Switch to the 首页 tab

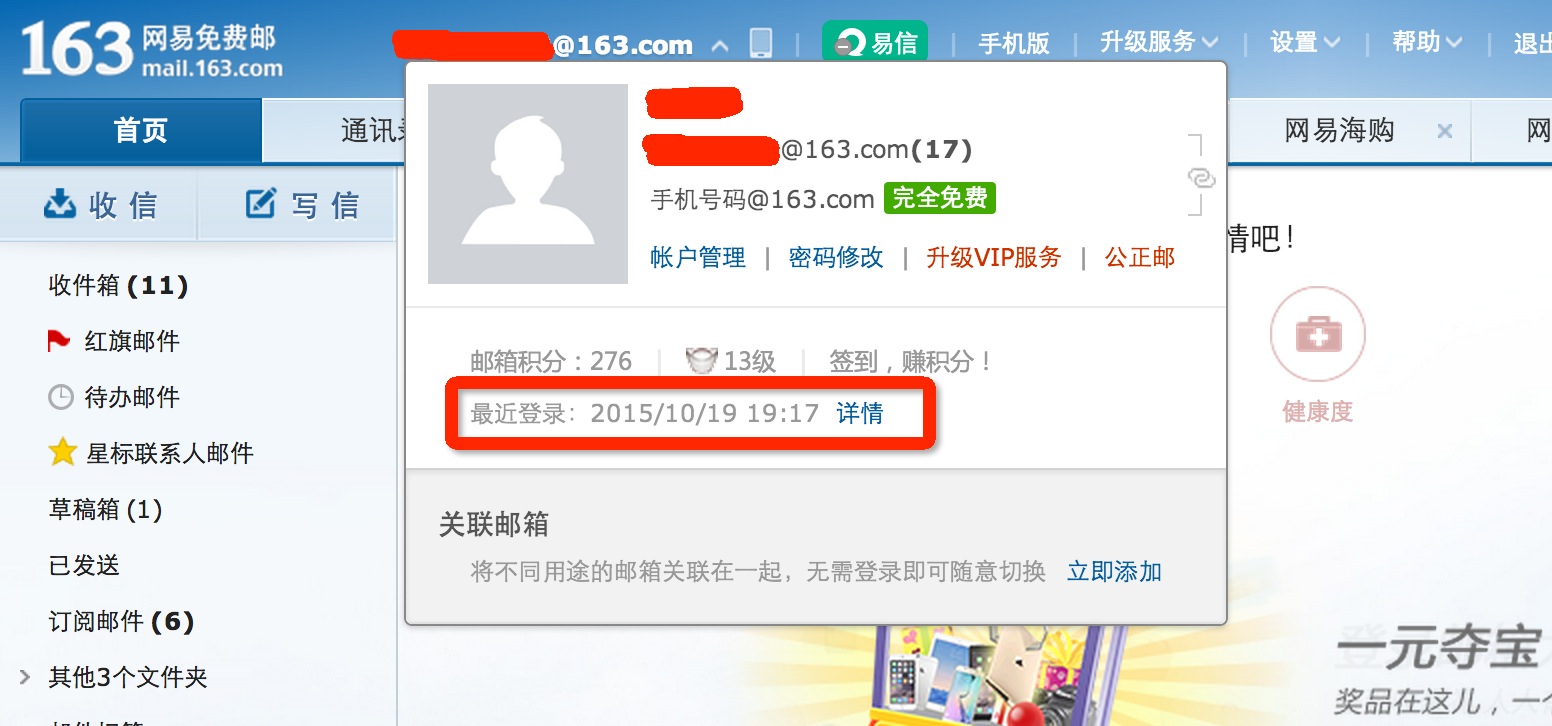(x=141, y=130)
